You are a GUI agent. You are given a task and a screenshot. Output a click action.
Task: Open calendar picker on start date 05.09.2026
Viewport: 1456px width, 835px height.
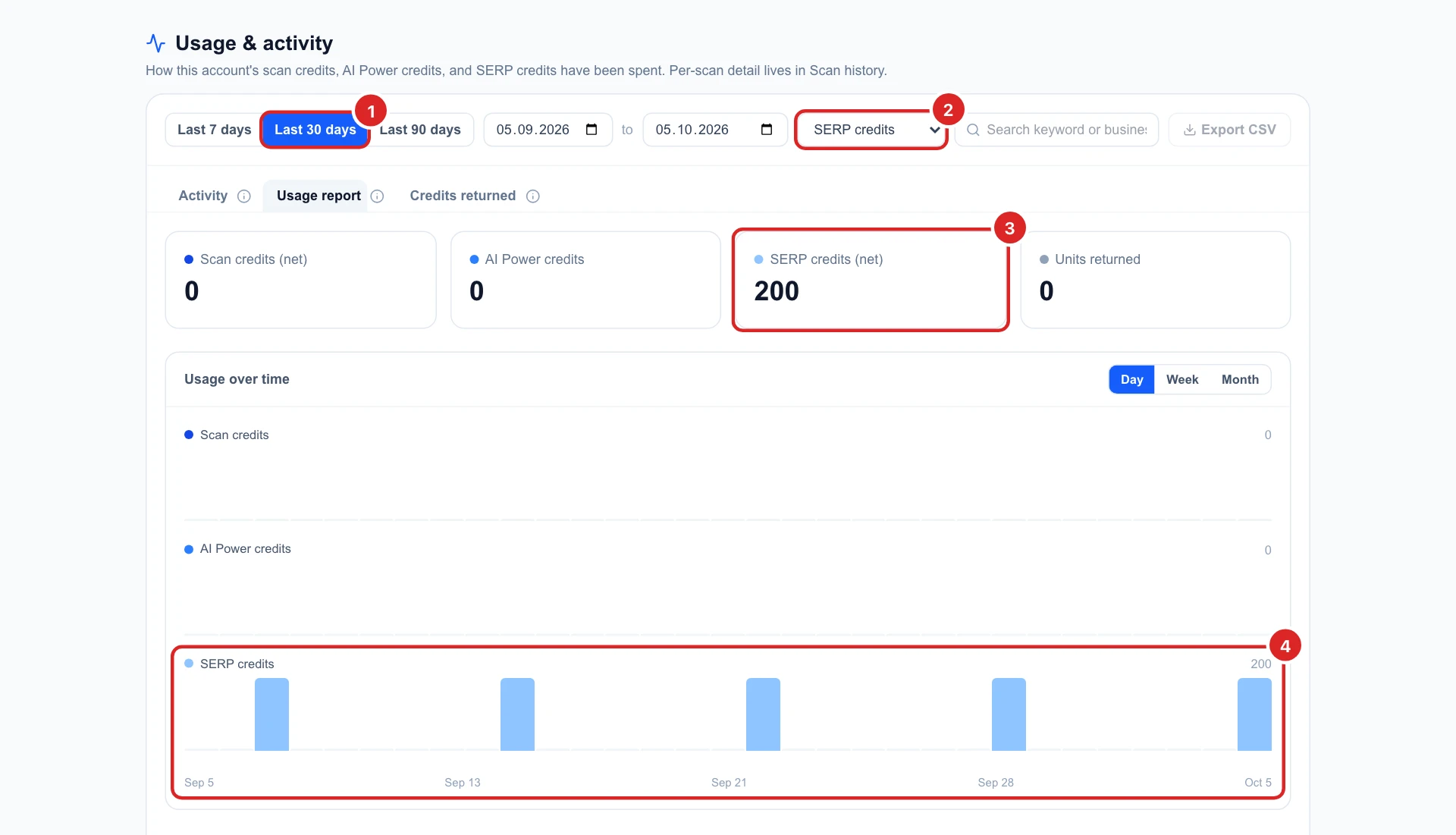(x=591, y=130)
